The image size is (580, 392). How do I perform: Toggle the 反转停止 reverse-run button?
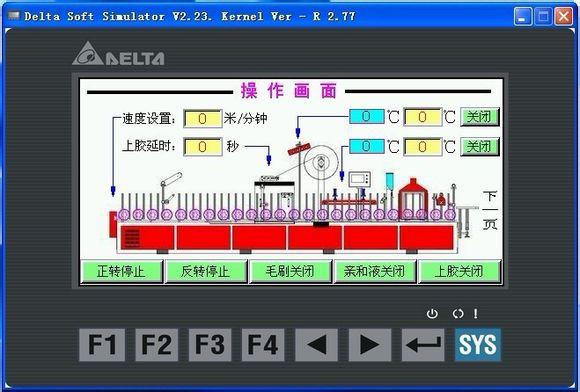coord(206,271)
